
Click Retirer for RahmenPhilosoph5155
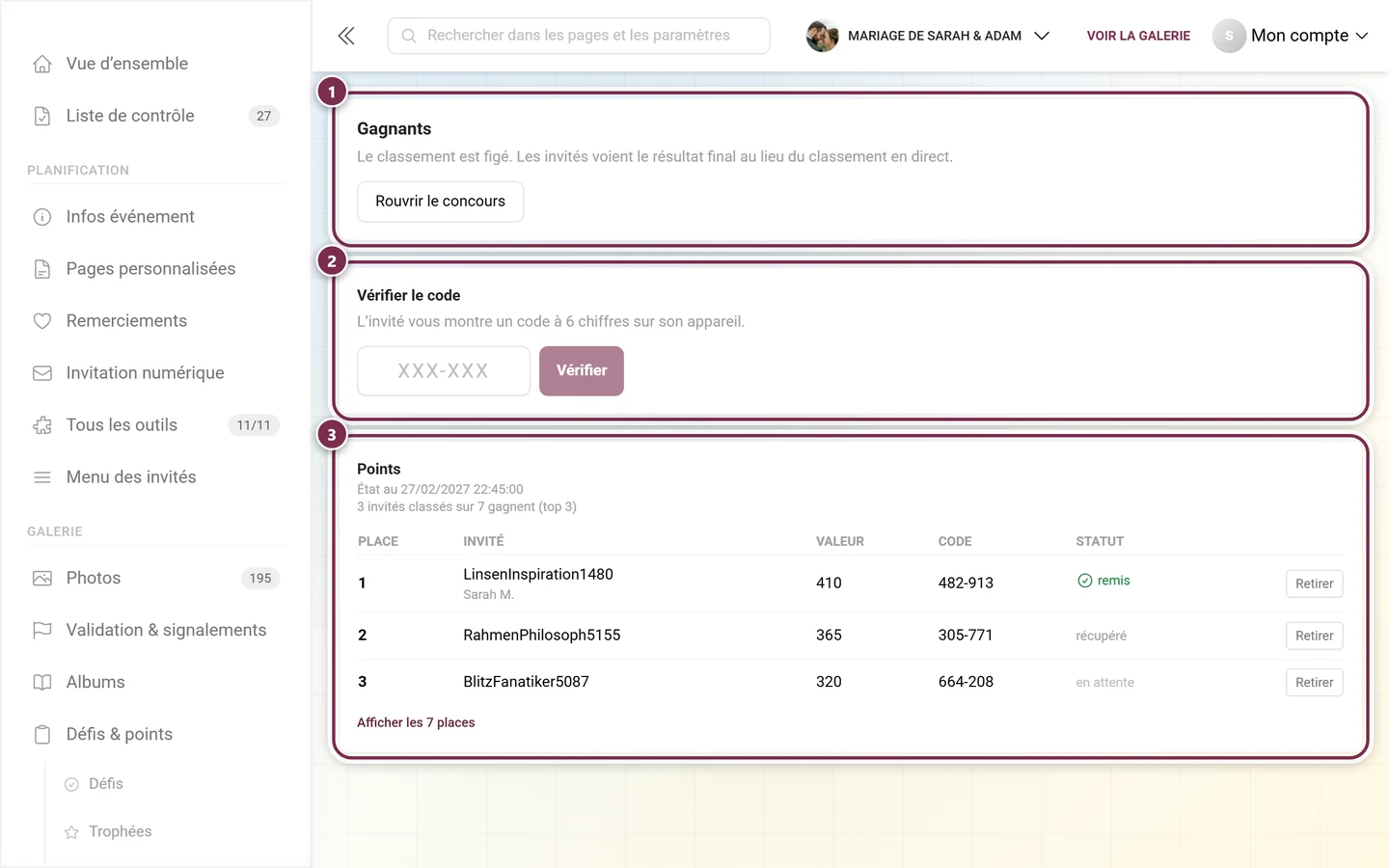point(1314,636)
